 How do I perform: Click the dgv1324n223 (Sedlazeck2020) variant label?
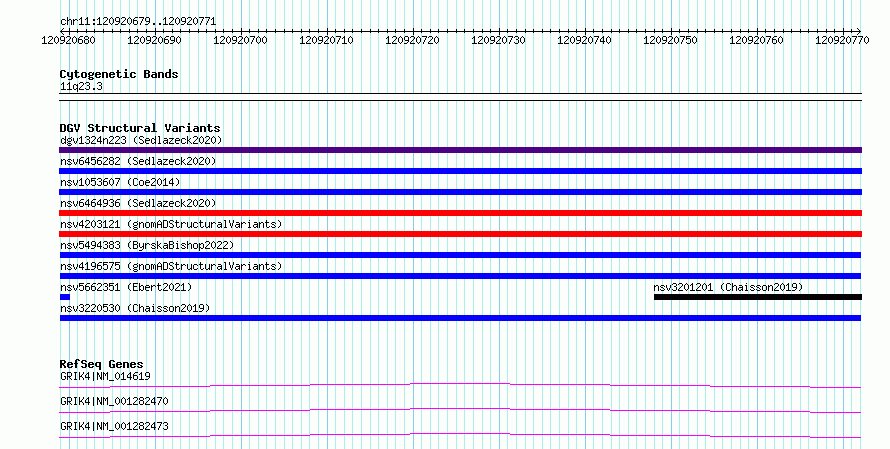point(141,140)
